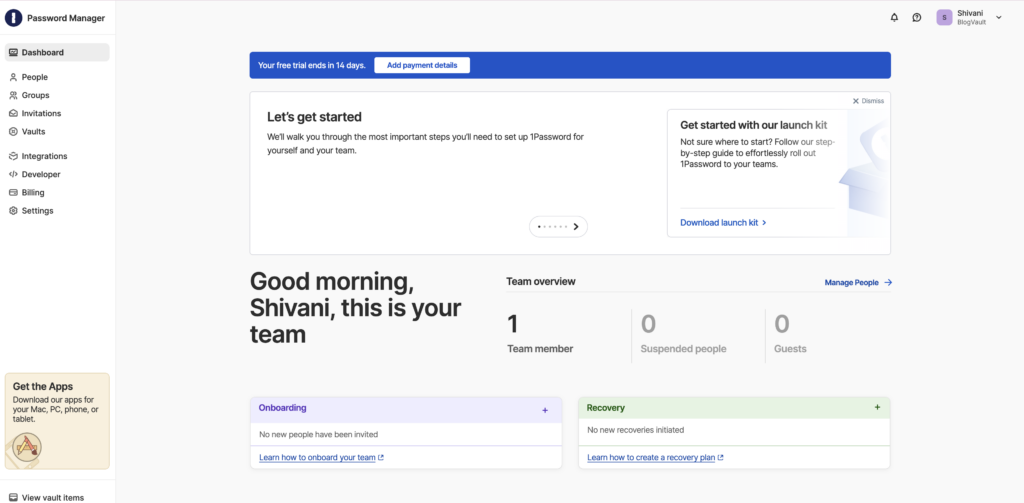Go to the Billing label
Image resolution: width=1024 pixels, height=503 pixels.
(33, 193)
